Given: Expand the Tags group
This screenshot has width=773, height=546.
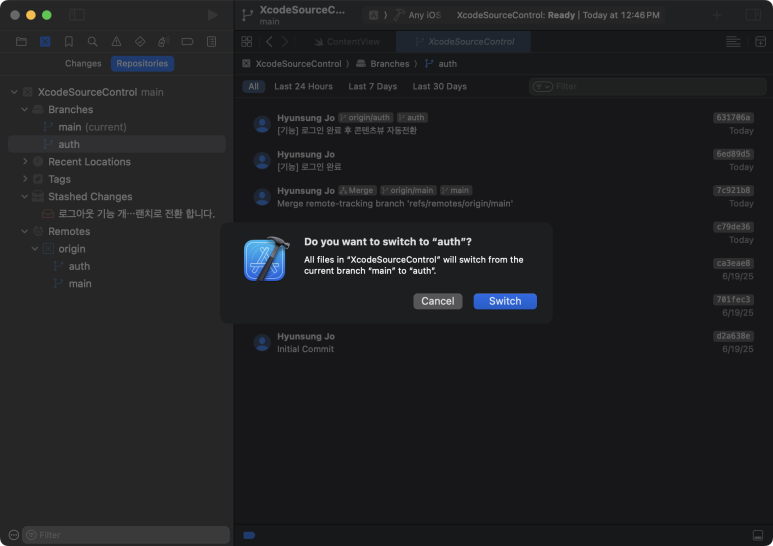Looking at the screenshot, I should point(25,179).
